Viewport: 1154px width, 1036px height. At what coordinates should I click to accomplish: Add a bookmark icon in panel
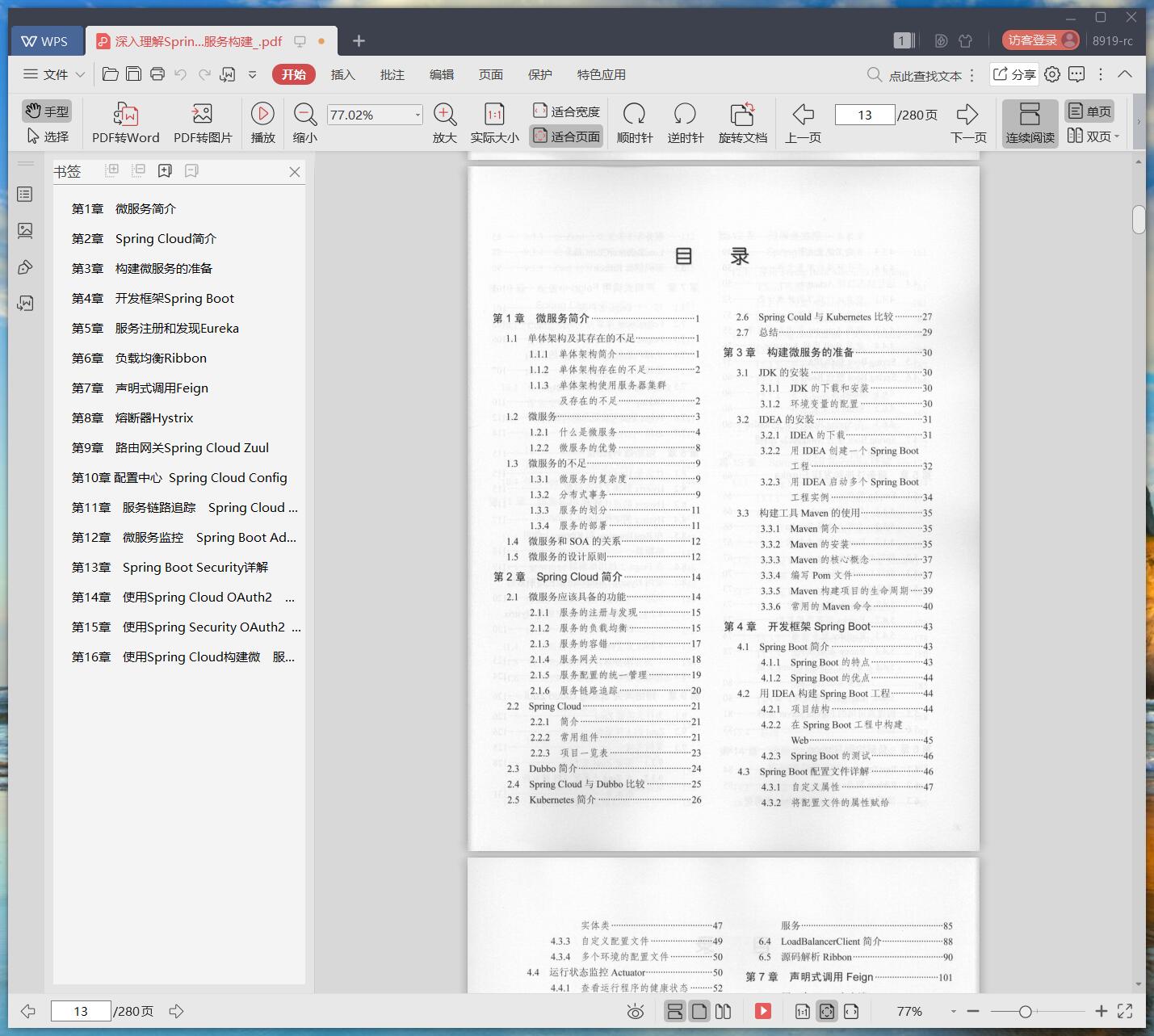click(x=166, y=170)
